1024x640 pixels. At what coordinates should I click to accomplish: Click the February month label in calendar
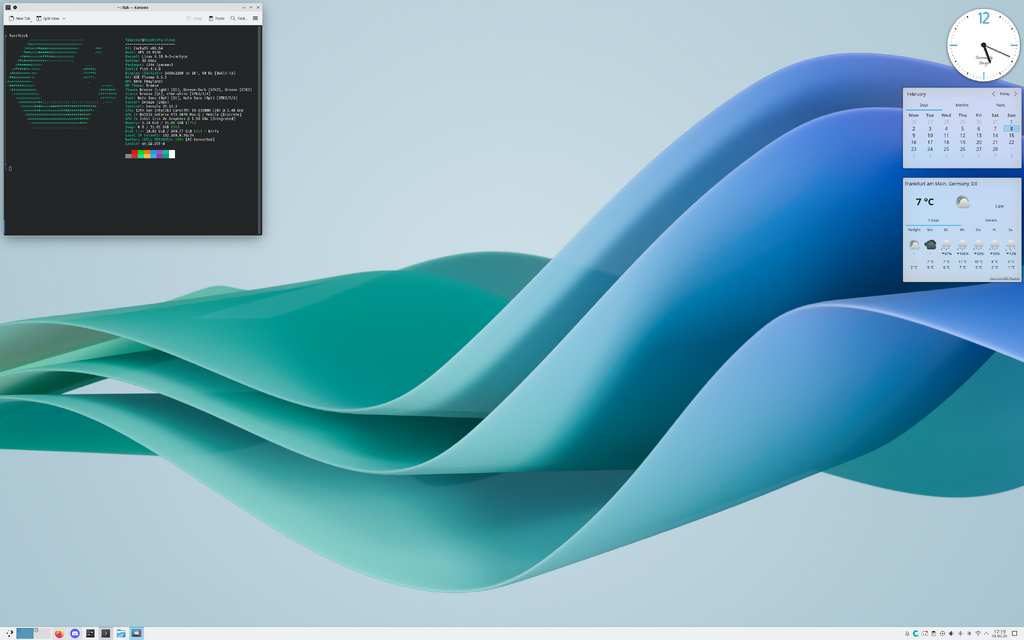point(916,94)
